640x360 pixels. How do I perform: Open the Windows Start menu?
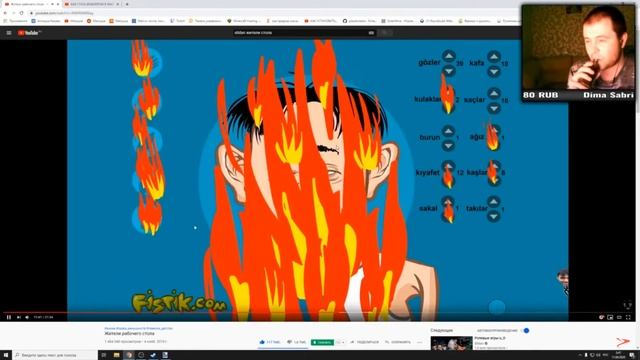coord(6,355)
